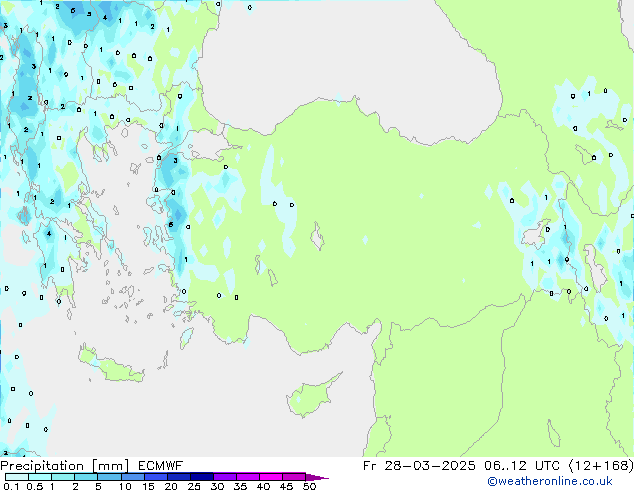Click the island of Cyprus on the map
The width and height of the screenshot is (634, 490).
pyautogui.click(x=311, y=396)
